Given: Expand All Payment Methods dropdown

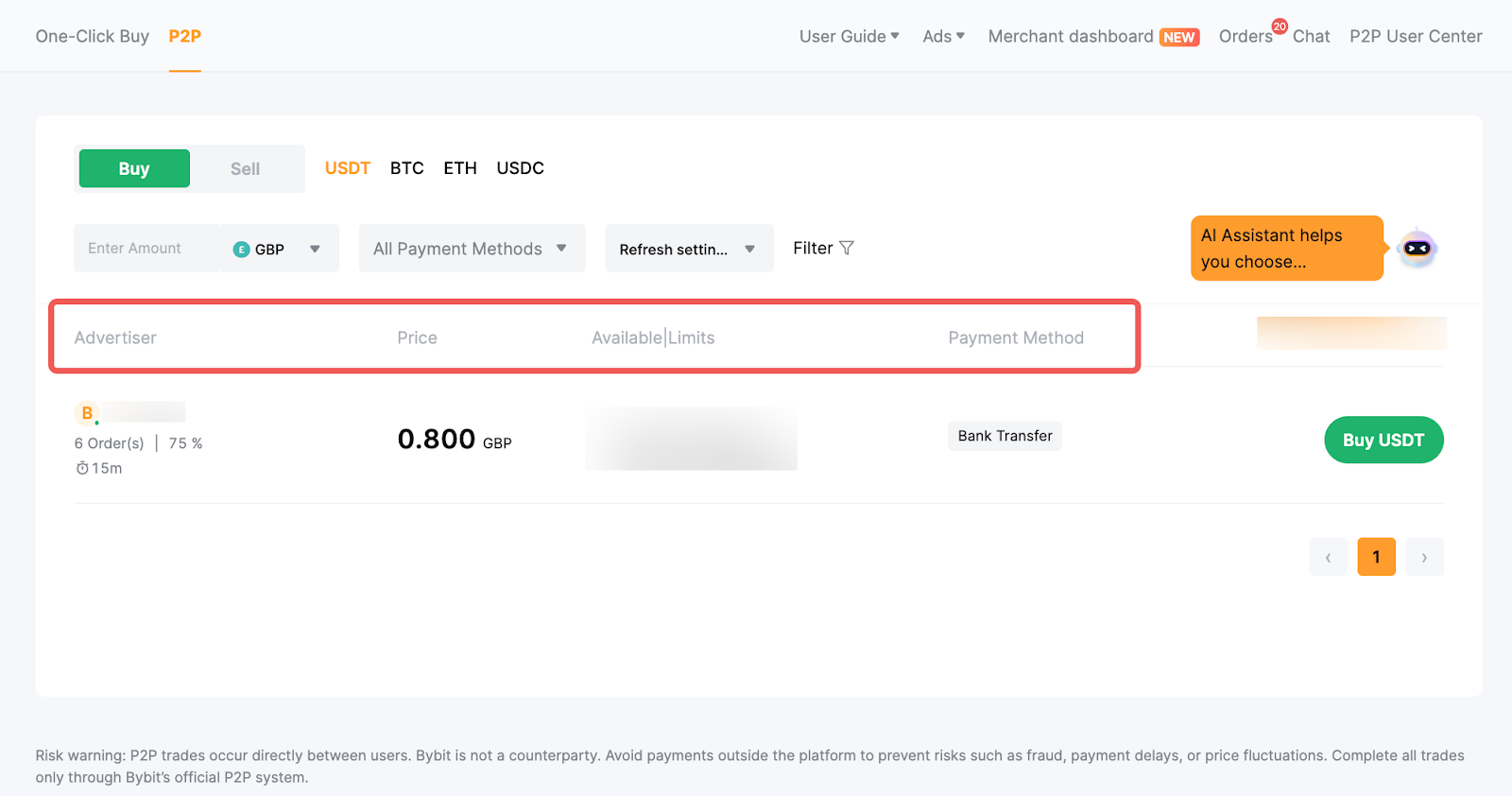Looking at the screenshot, I should pyautogui.click(x=472, y=249).
